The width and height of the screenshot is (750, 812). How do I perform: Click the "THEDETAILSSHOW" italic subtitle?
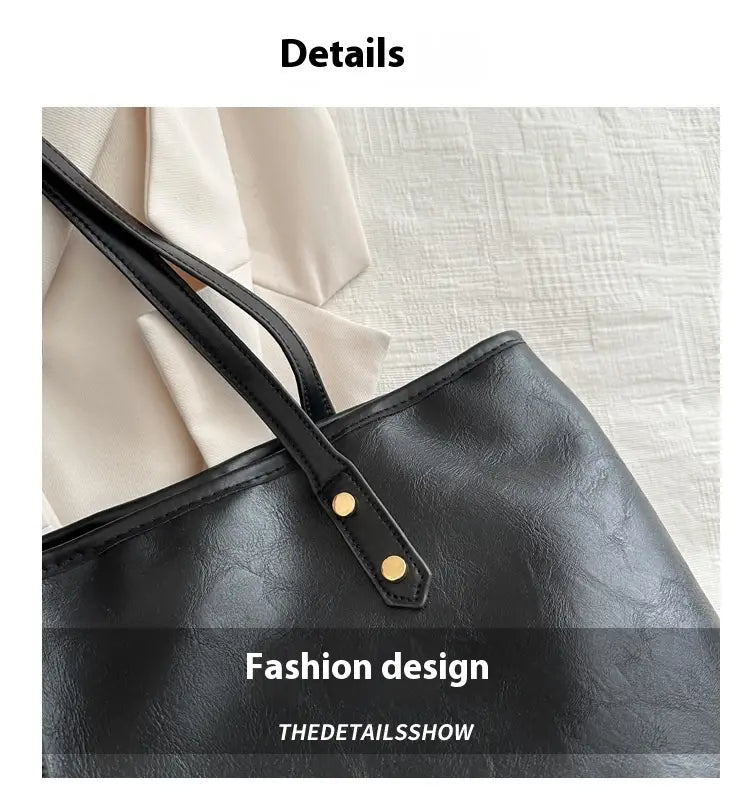pyautogui.click(x=376, y=732)
